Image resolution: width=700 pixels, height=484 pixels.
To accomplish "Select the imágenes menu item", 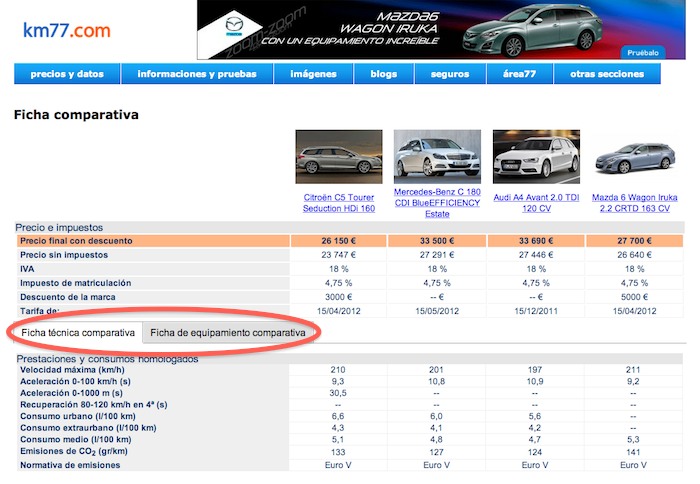I will point(313,74).
